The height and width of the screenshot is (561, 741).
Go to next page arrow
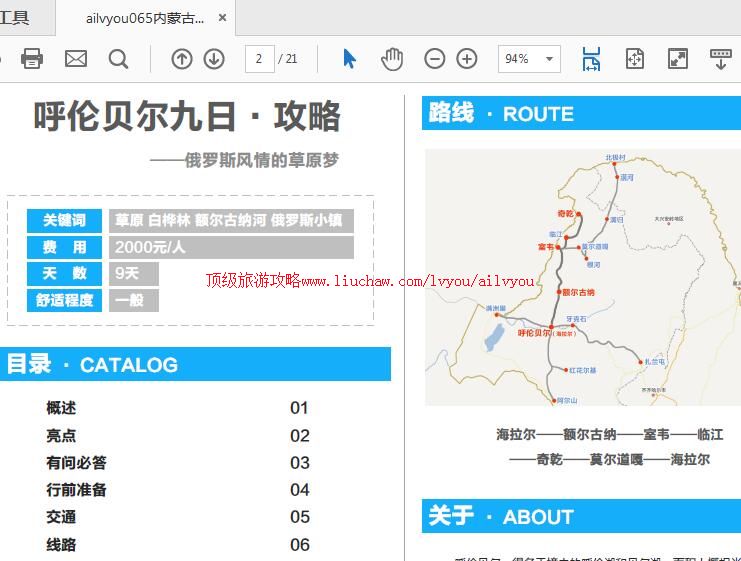point(214,59)
